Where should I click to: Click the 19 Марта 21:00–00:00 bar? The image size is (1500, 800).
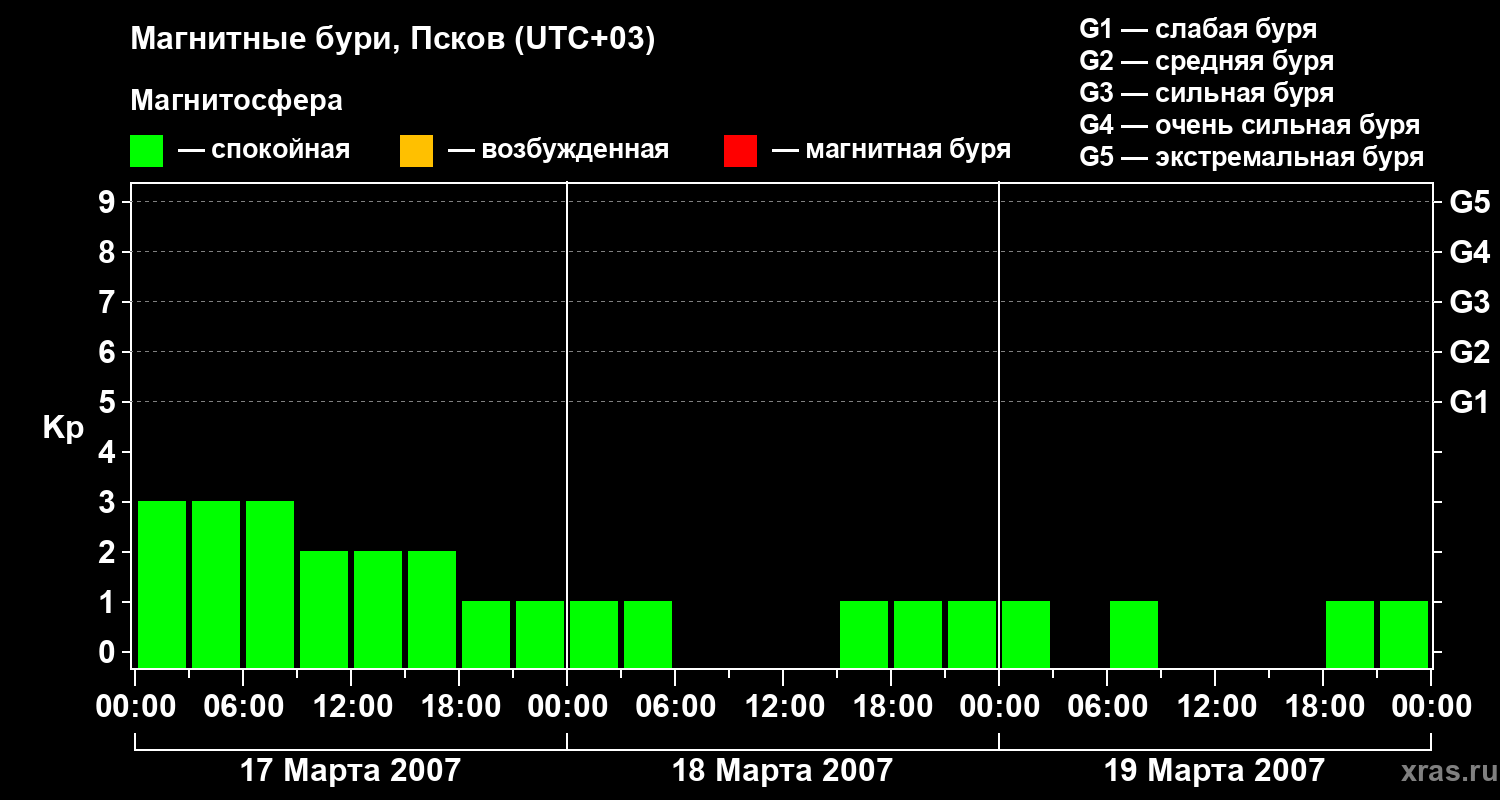(1404, 634)
